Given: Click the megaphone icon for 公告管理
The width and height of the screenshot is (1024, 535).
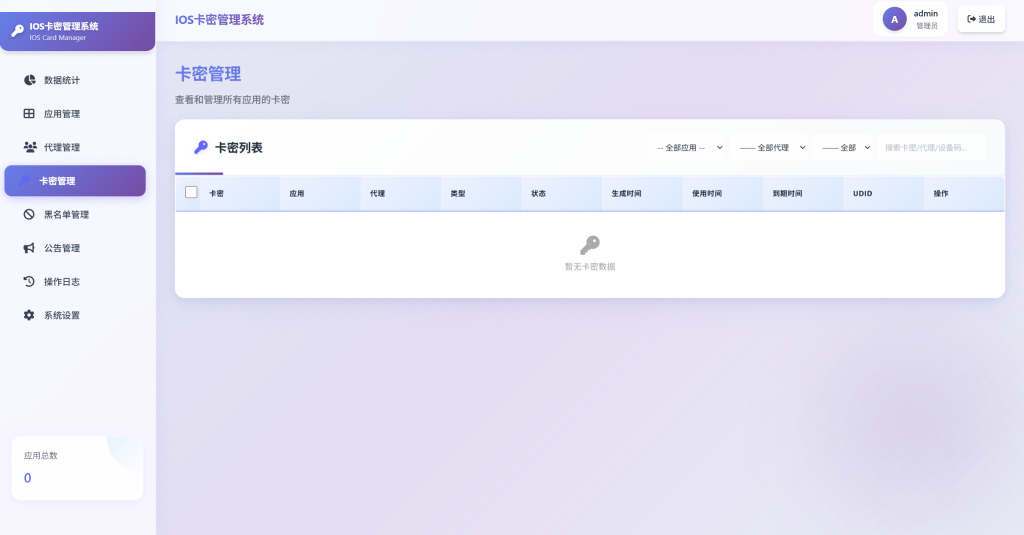Looking at the screenshot, I should pyautogui.click(x=29, y=248).
